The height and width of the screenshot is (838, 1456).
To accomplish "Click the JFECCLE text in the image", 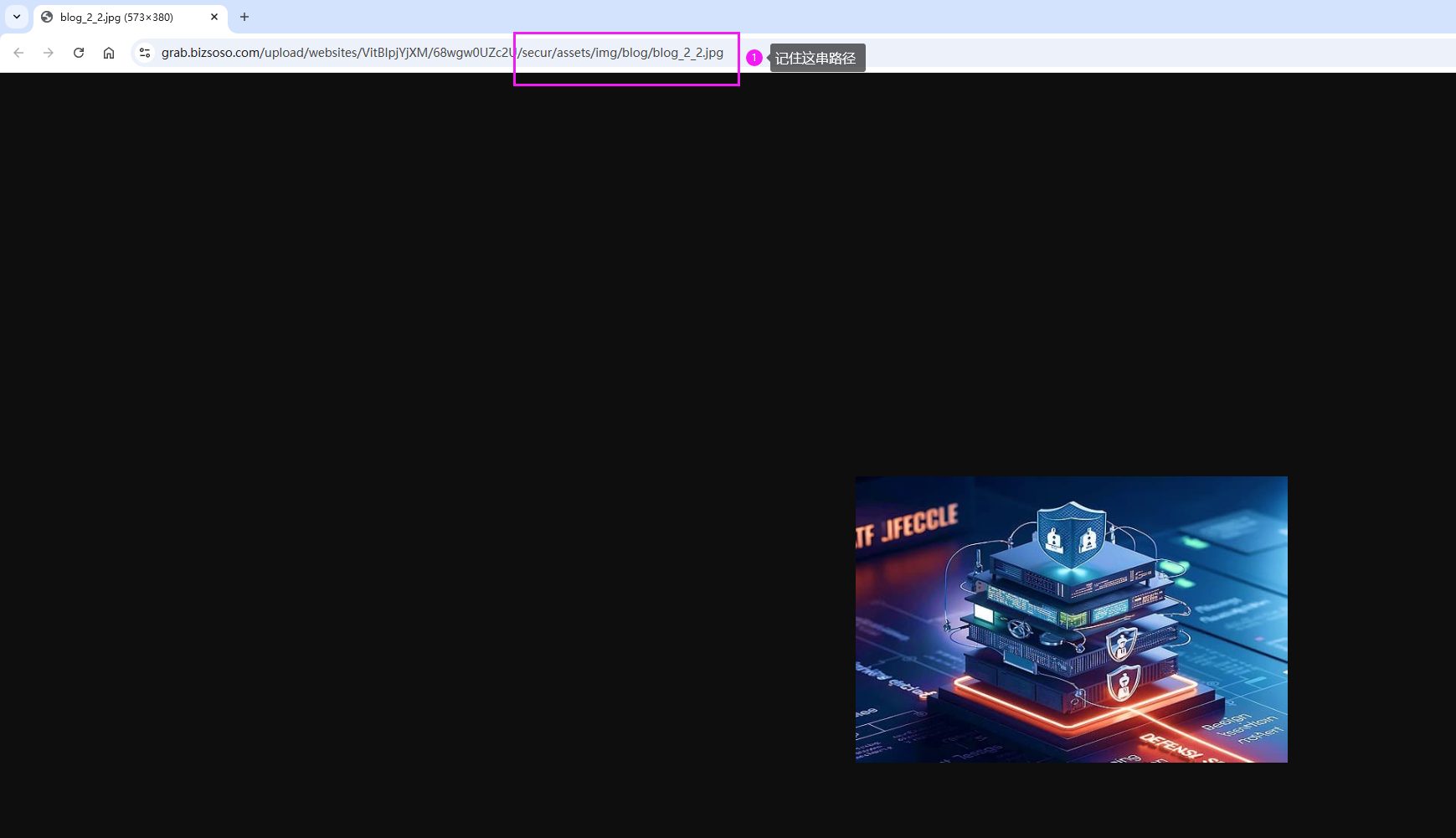I will point(920,524).
